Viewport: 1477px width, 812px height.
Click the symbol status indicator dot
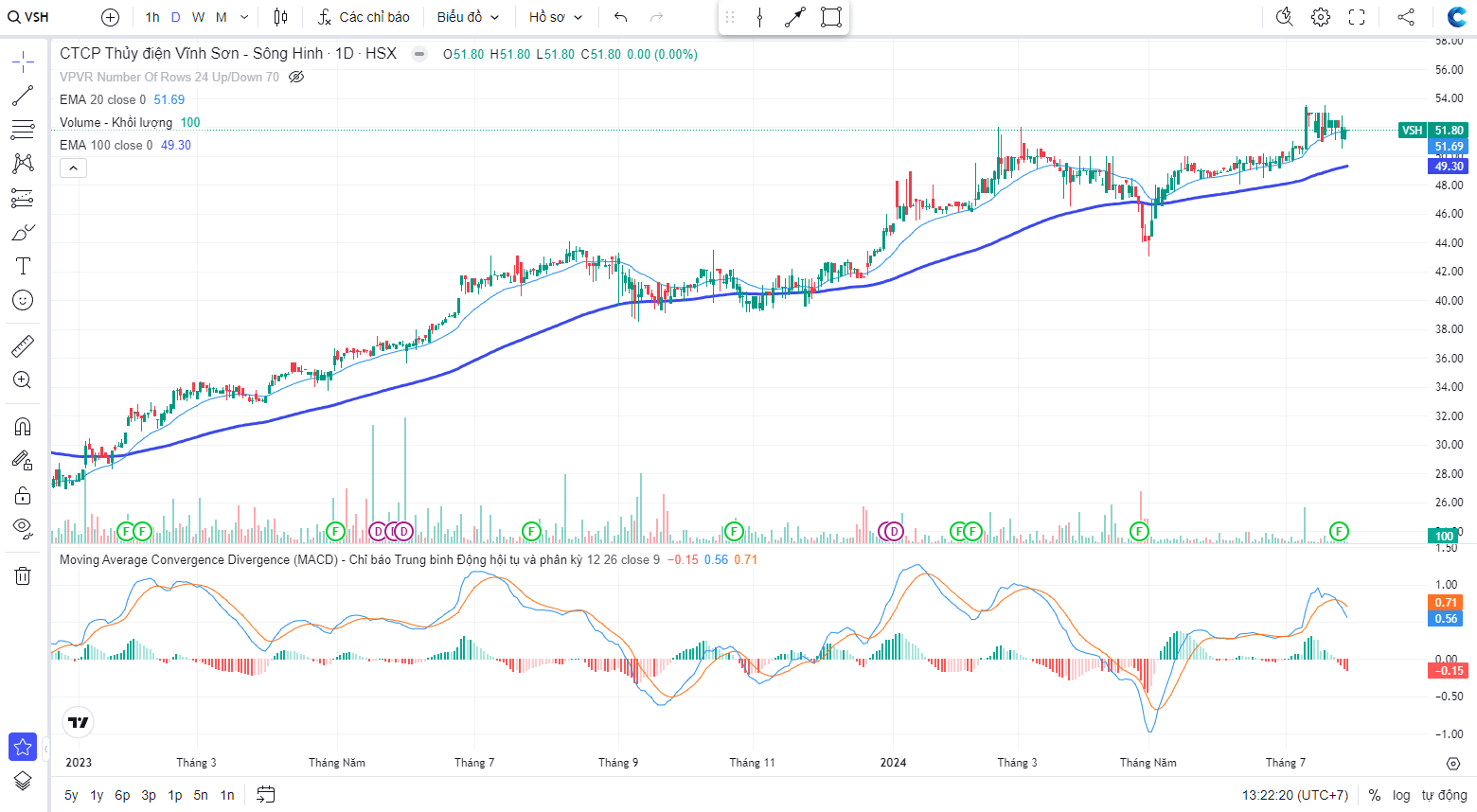point(419,54)
